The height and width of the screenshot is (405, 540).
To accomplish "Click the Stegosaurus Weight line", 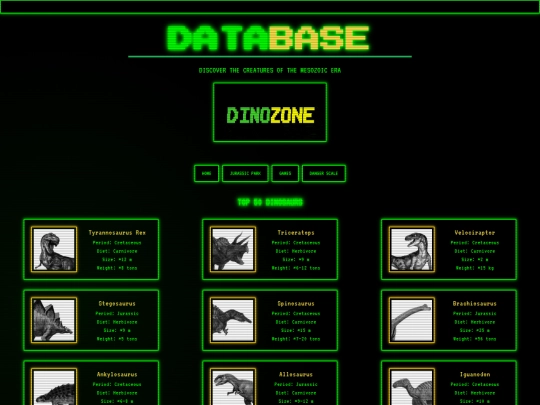I will (117, 339).
